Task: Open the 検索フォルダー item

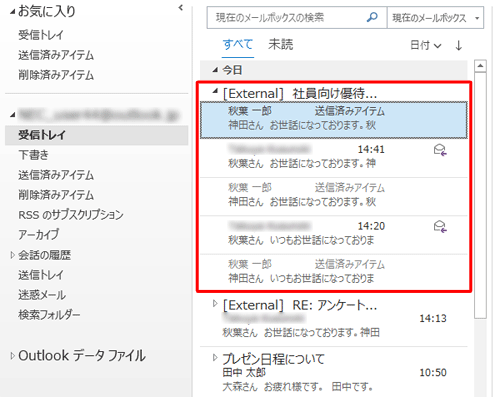Action: pyautogui.click(x=49, y=315)
